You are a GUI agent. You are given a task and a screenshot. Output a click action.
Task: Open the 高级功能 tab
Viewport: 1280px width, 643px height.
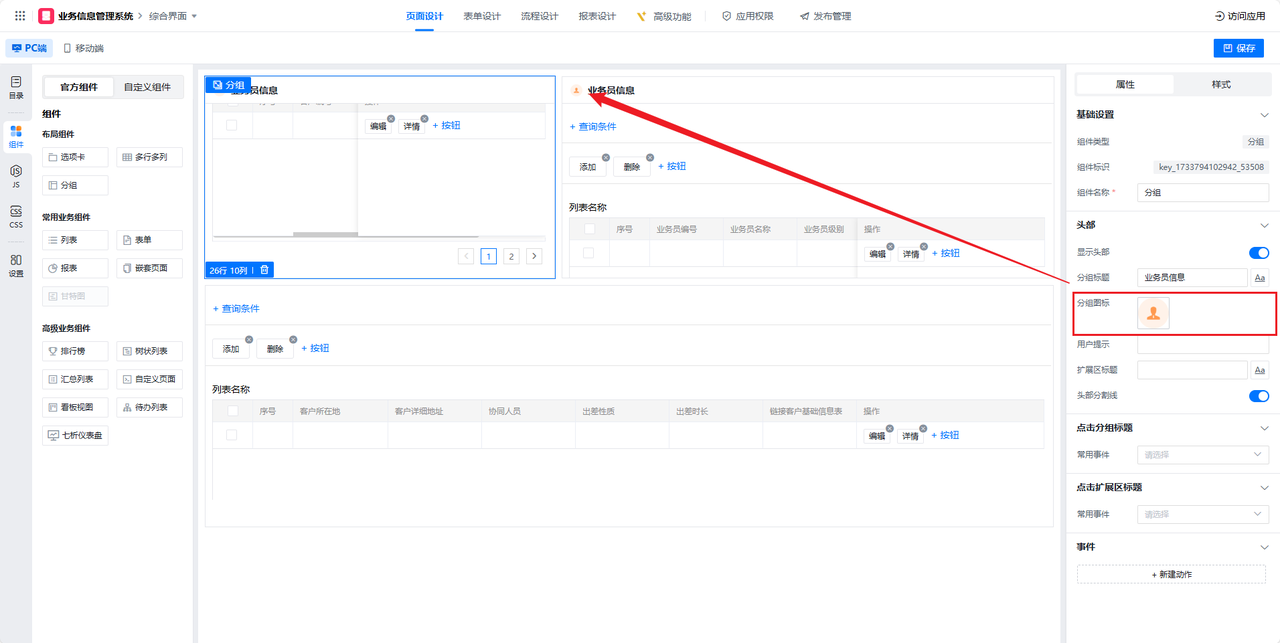click(x=663, y=16)
